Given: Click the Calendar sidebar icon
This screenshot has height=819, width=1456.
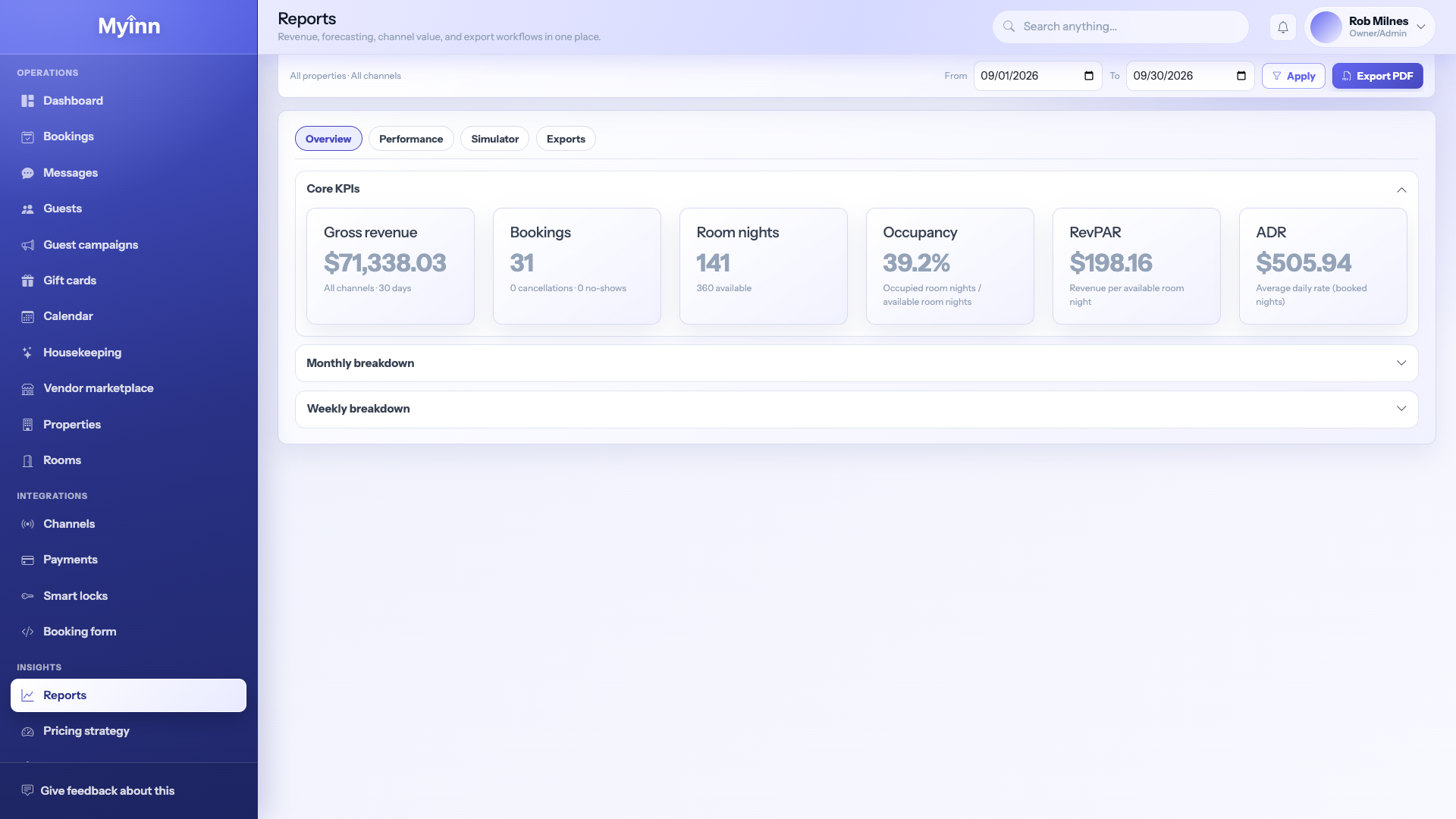Looking at the screenshot, I should tap(27, 317).
